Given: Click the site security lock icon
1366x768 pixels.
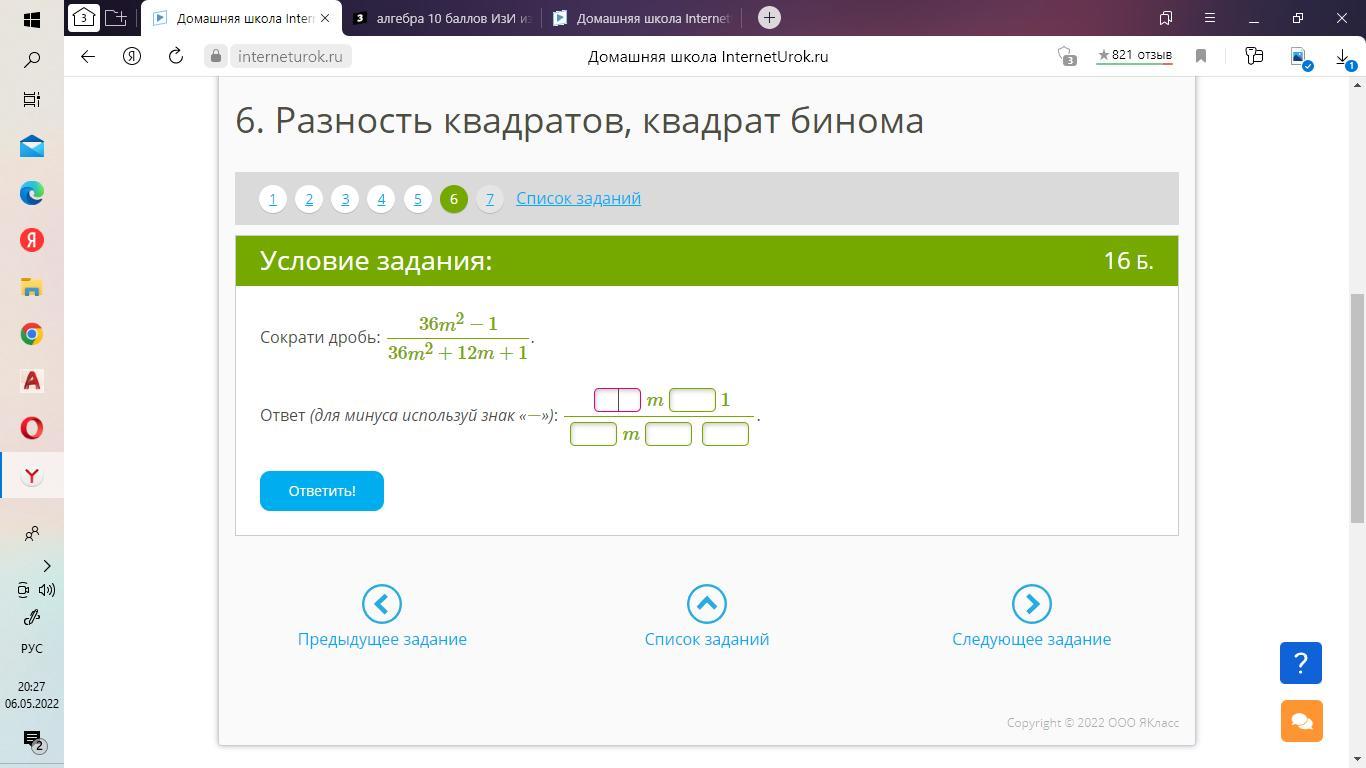Looking at the screenshot, I should [x=216, y=56].
